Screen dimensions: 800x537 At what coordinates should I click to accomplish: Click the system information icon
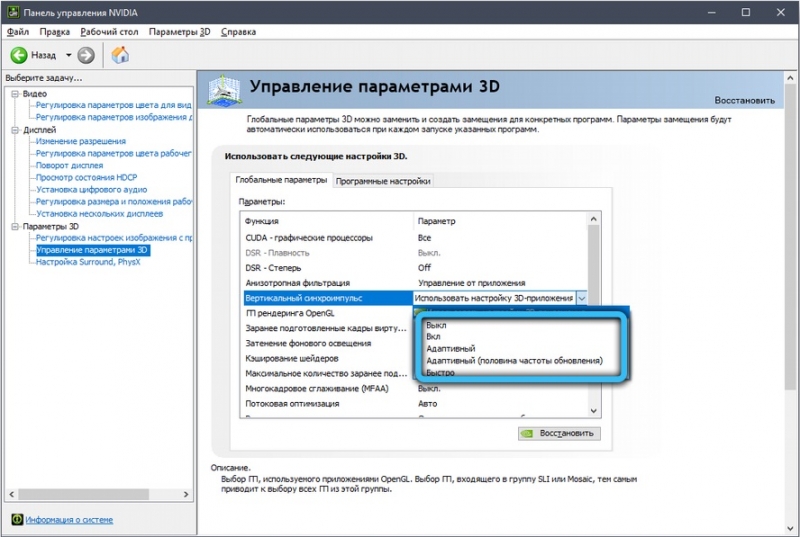(x=17, y=519)
